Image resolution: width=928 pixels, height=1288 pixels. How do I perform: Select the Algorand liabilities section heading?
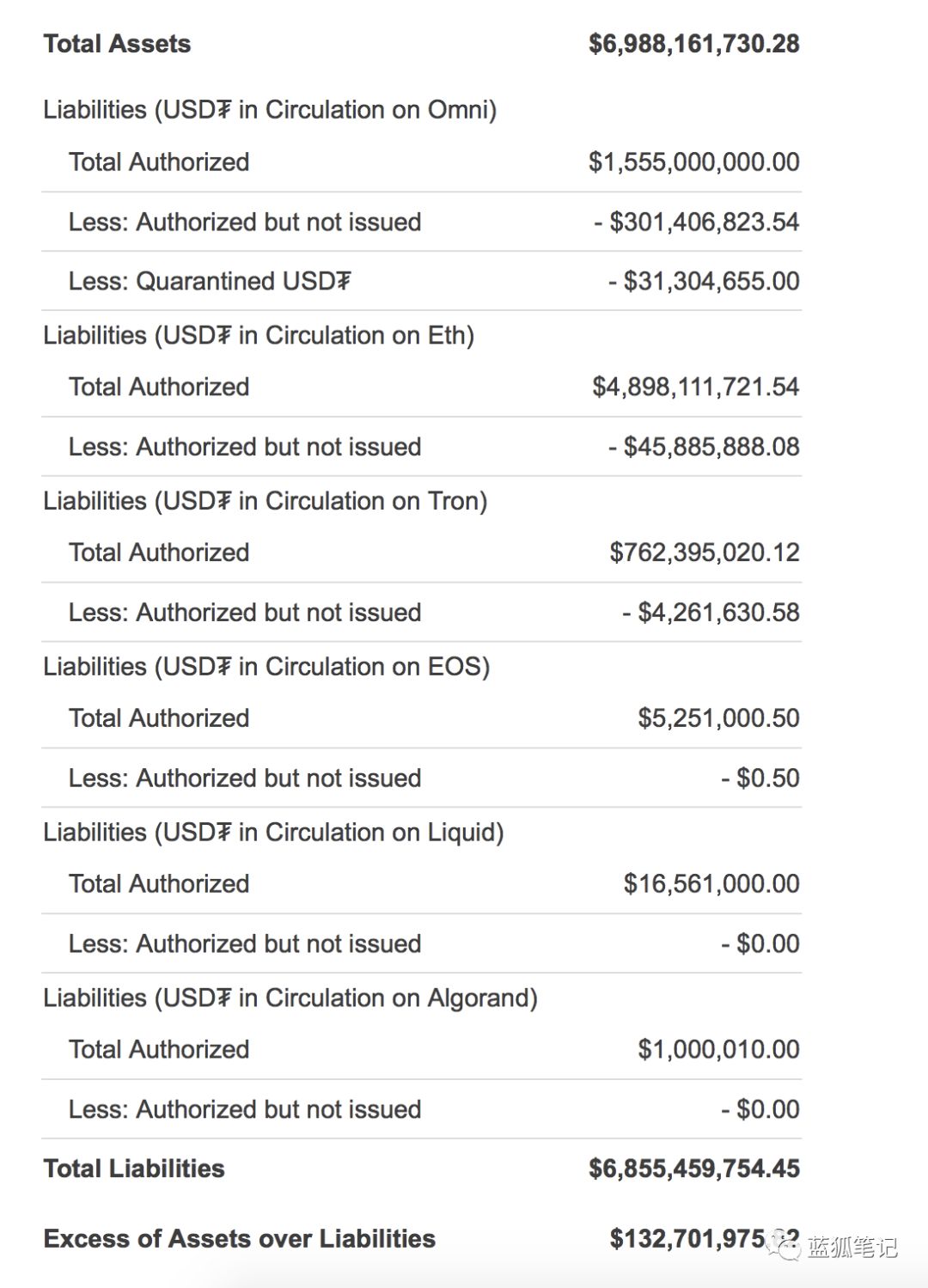tap(290, 998)
